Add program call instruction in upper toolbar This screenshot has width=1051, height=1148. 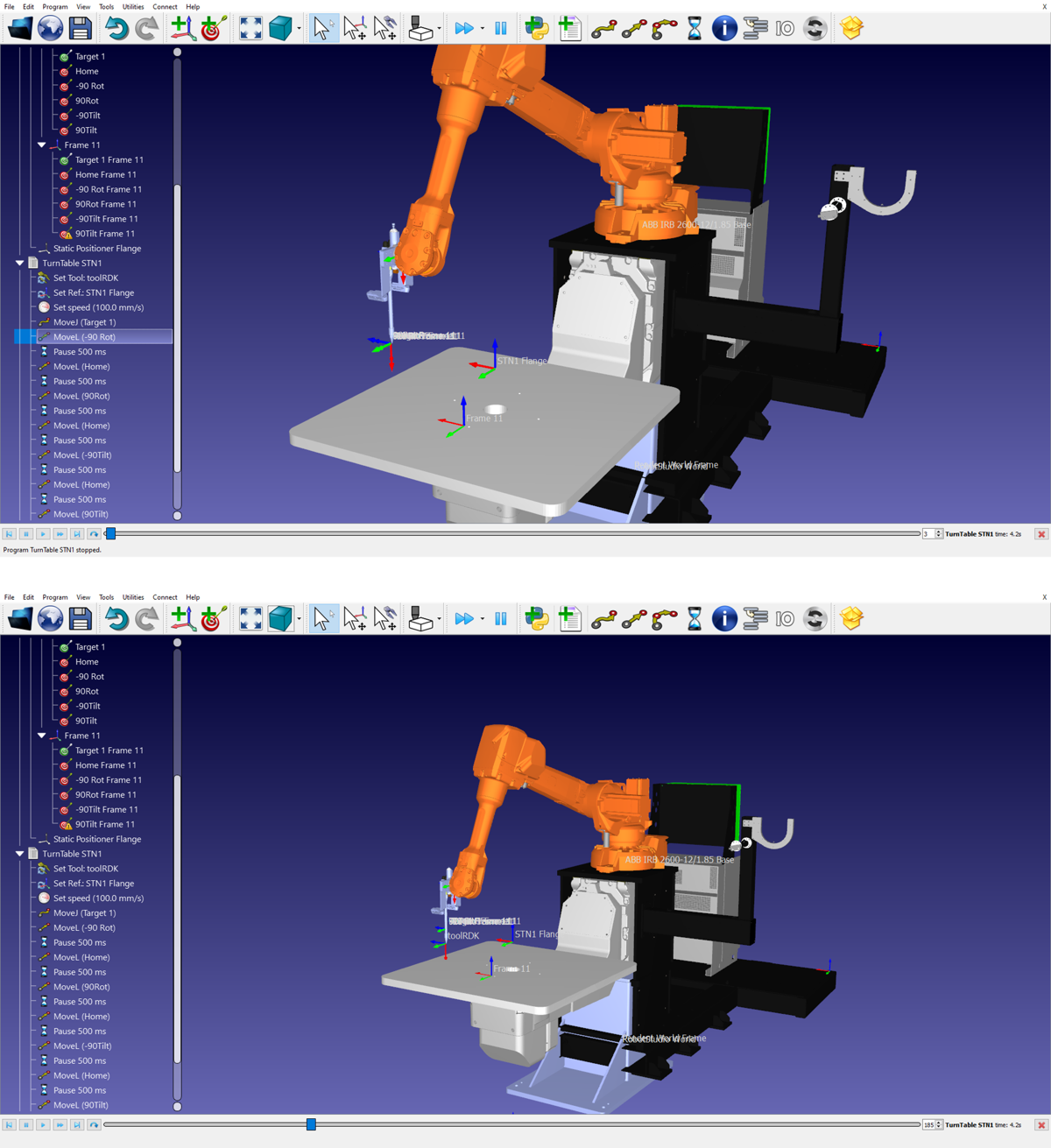pyautogui.click(x=755, y=29)
